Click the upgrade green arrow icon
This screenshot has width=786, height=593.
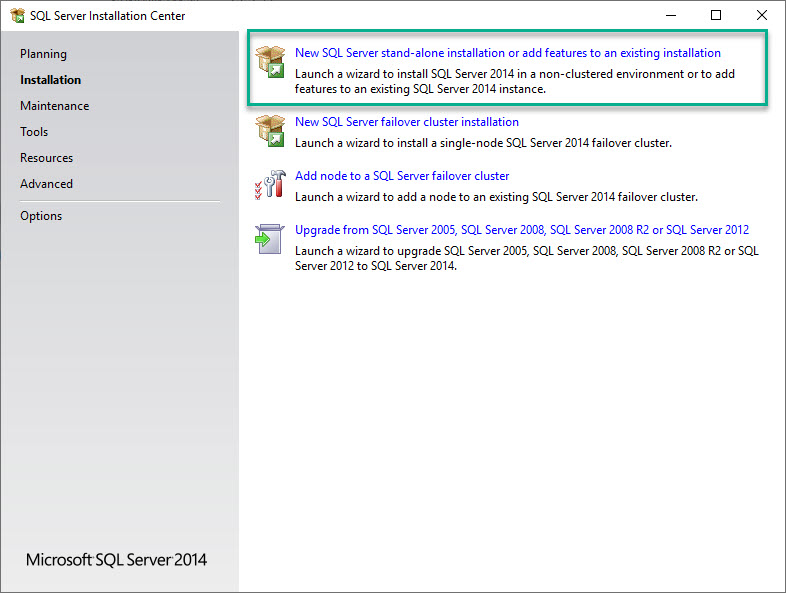(269, 239)
